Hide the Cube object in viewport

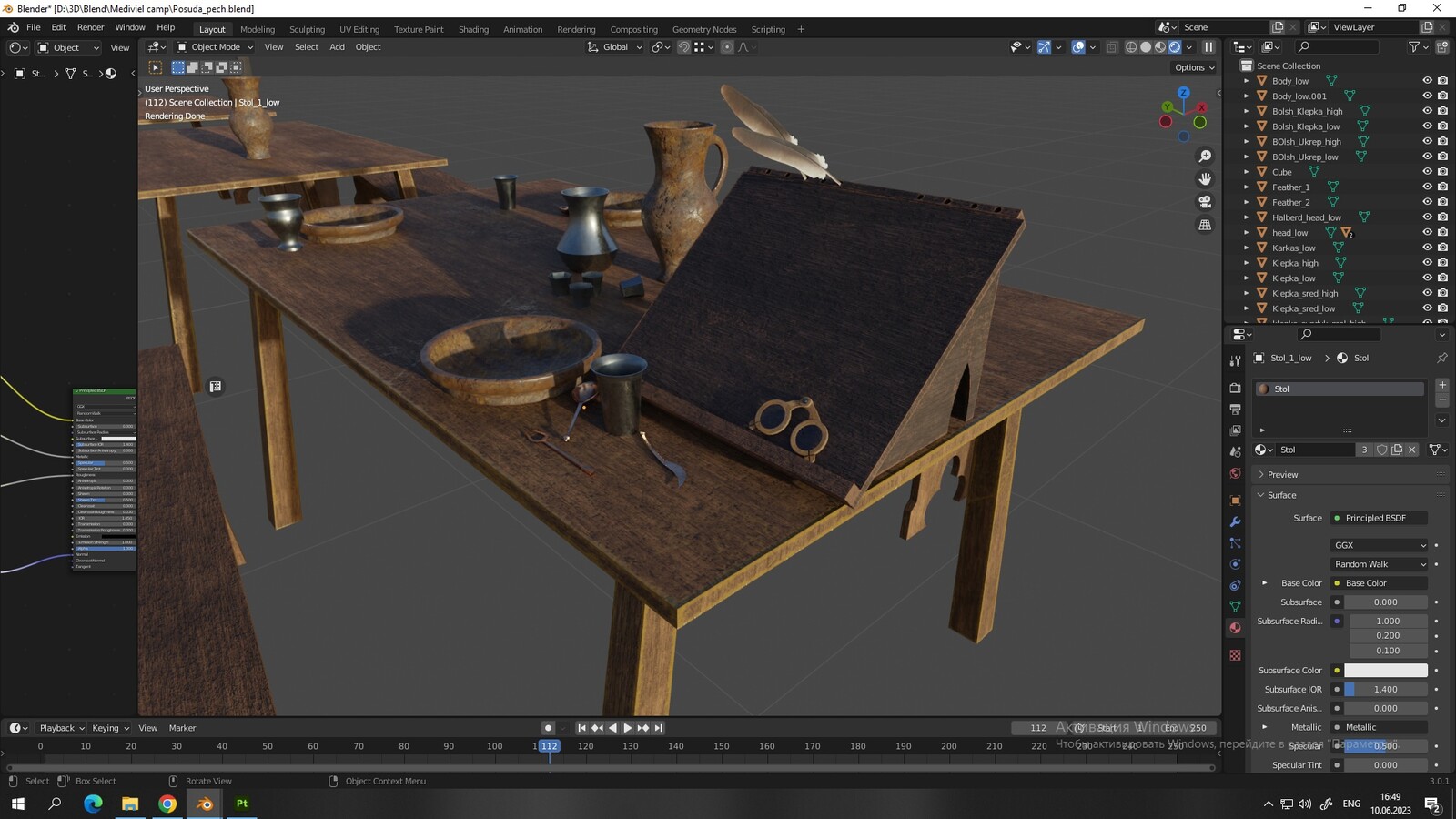point(1426,171)
